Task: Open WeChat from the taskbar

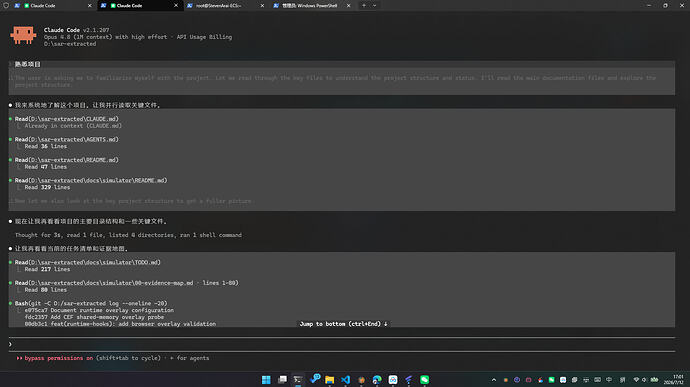Action: (x=425, y=380)
